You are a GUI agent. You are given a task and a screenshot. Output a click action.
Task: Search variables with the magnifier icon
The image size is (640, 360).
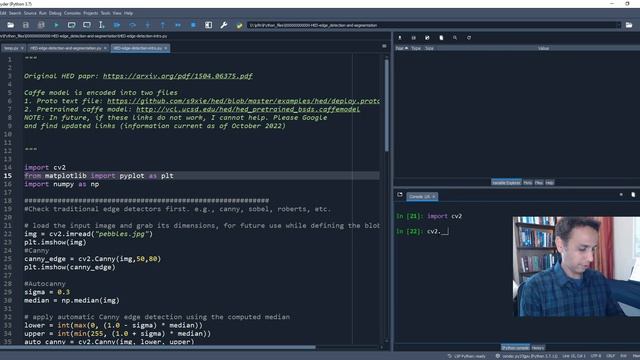coord(455,38)
